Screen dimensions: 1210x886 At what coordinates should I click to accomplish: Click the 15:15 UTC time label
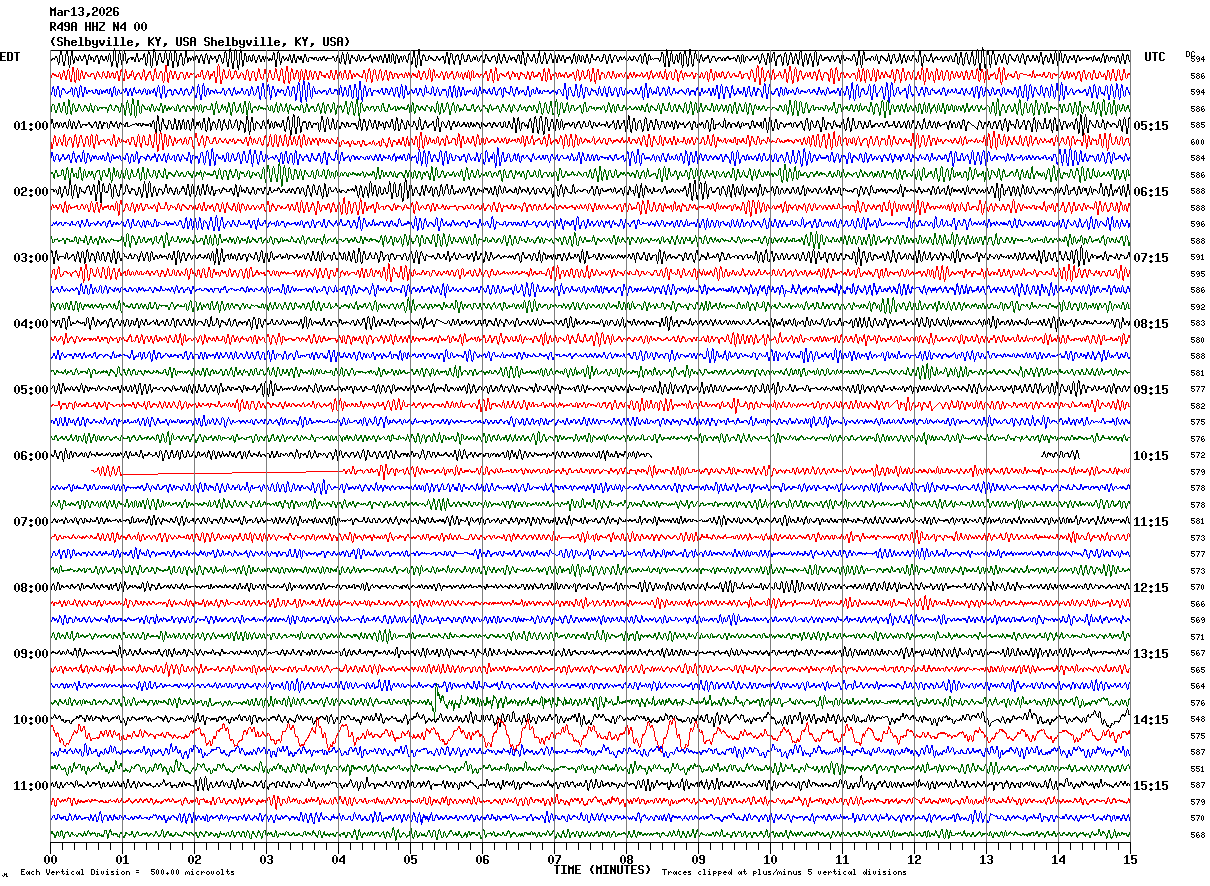1151,786
